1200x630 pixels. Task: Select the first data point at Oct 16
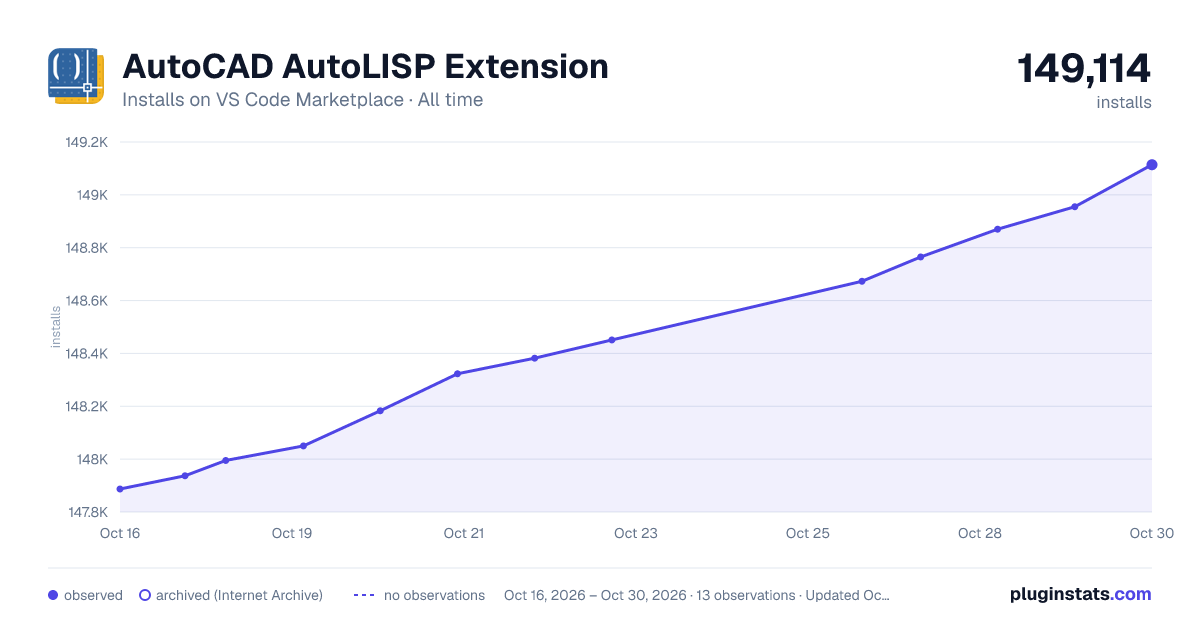coord(120,489)
